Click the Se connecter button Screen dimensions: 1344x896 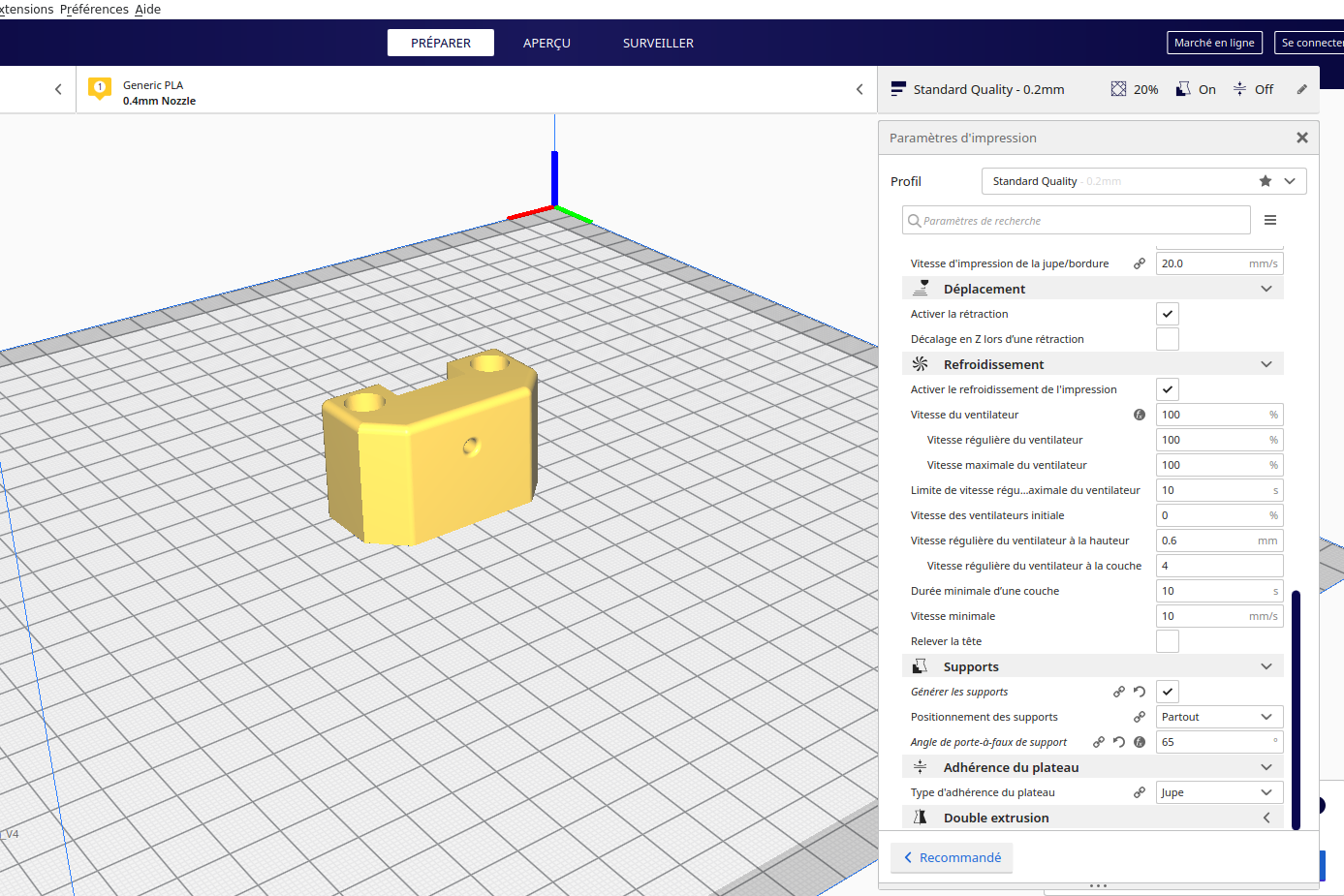coord(1310,43)
